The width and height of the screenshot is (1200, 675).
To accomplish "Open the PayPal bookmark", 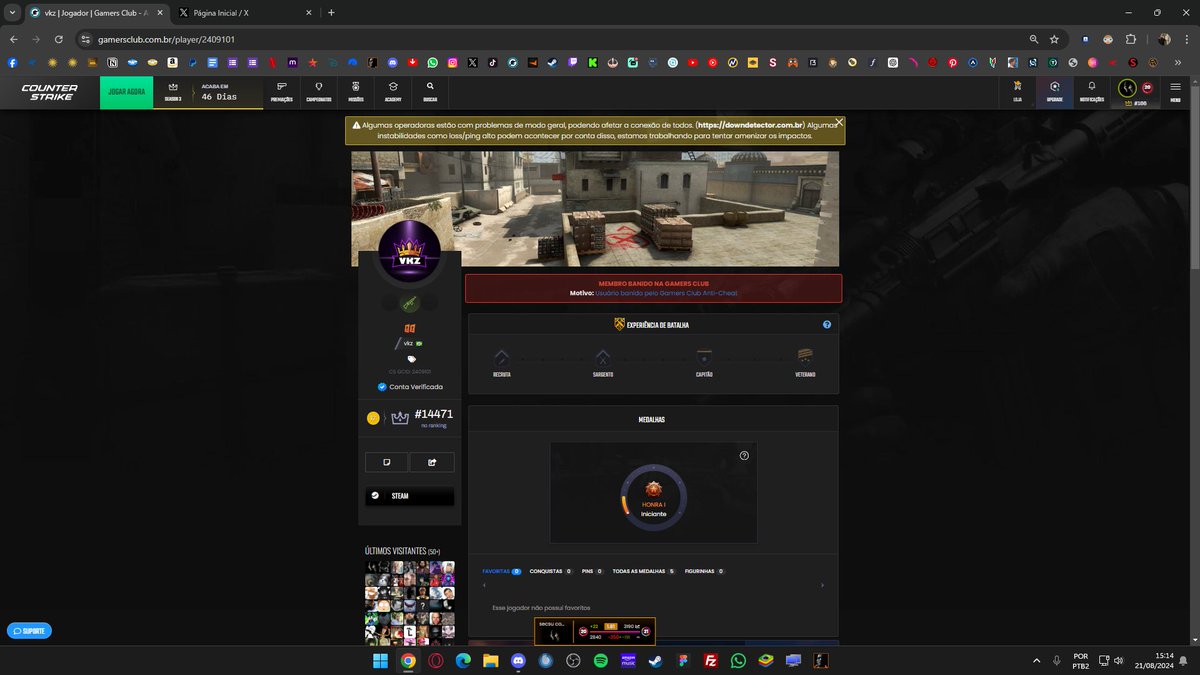I will tap(193, 62).
